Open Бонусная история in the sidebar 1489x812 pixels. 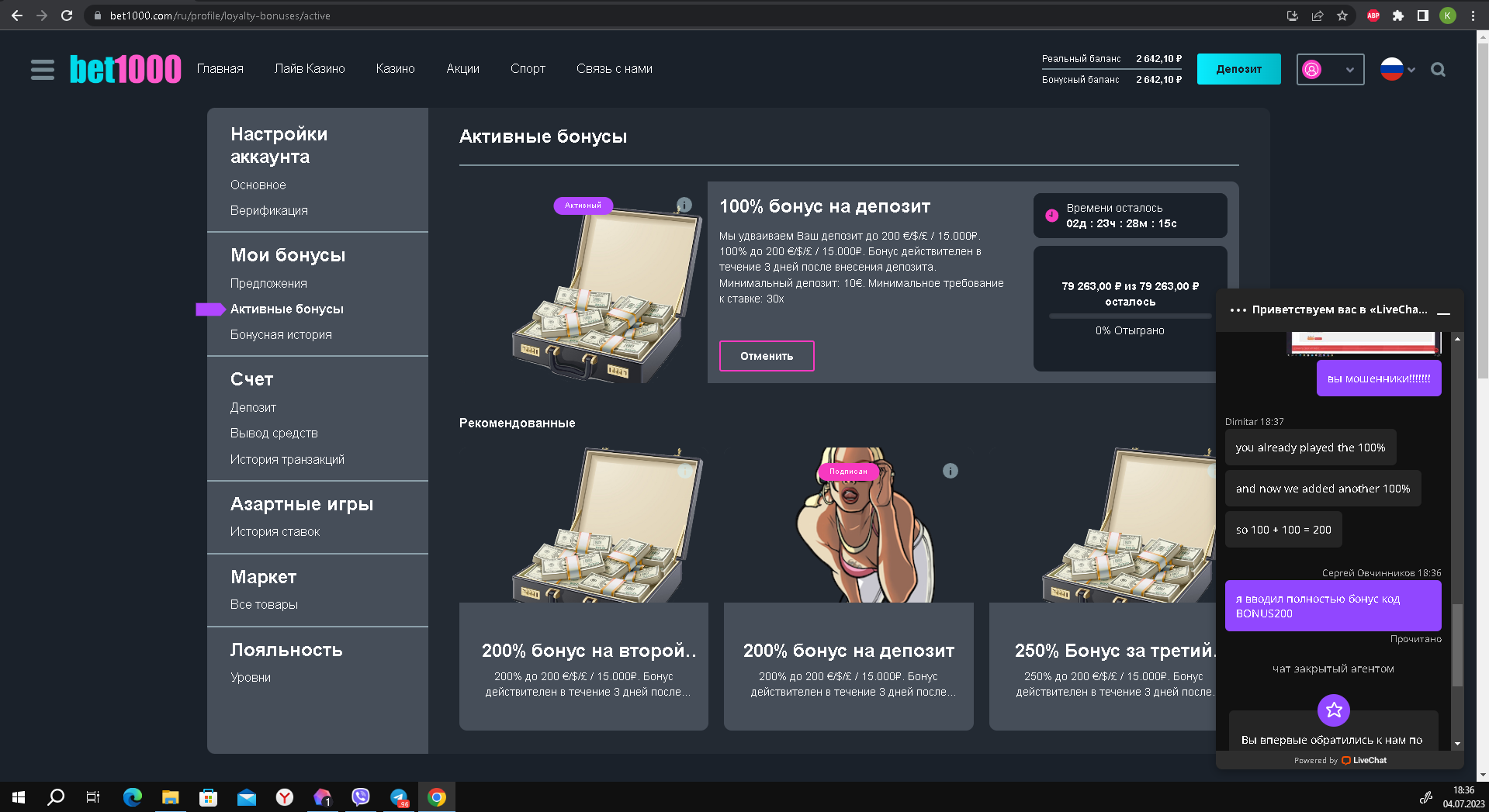(x=281, y=335)
